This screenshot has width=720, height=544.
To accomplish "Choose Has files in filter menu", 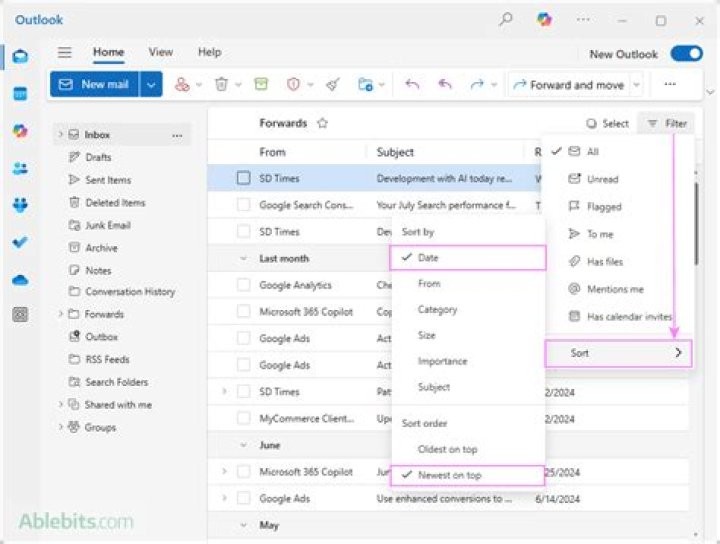I will coord(617,262).
